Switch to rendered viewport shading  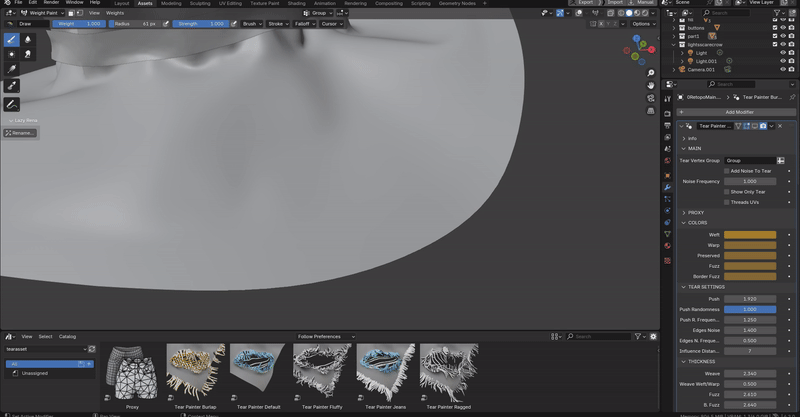(x=645, y=13)
